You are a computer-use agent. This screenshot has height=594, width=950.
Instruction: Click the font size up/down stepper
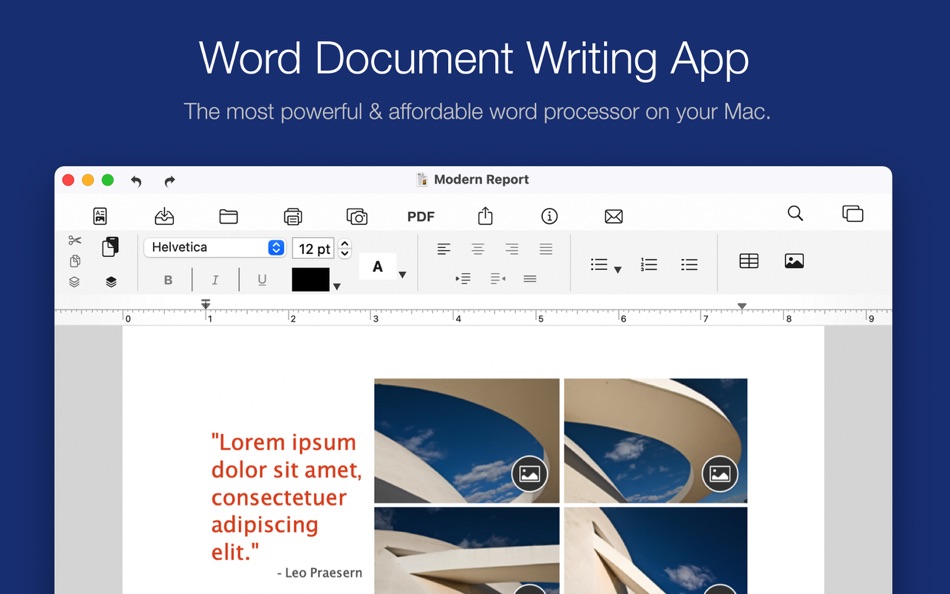tap(344, 248)
